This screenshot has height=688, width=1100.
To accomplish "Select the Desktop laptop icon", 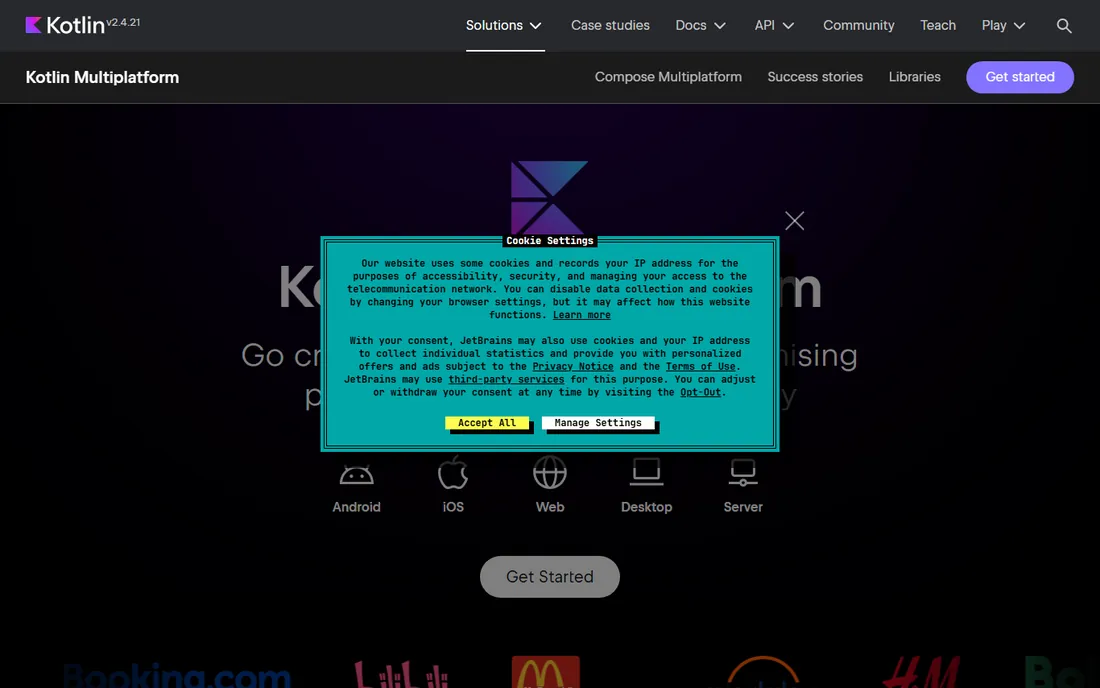I will [646, 471].
